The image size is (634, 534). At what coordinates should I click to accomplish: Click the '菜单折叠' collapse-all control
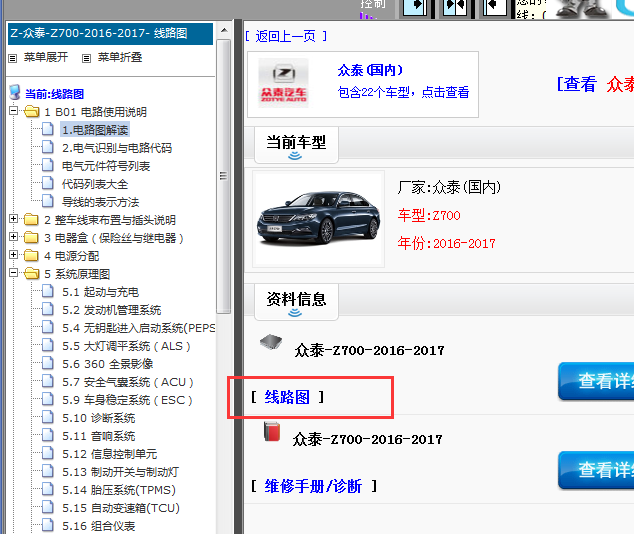coord(120,57)
